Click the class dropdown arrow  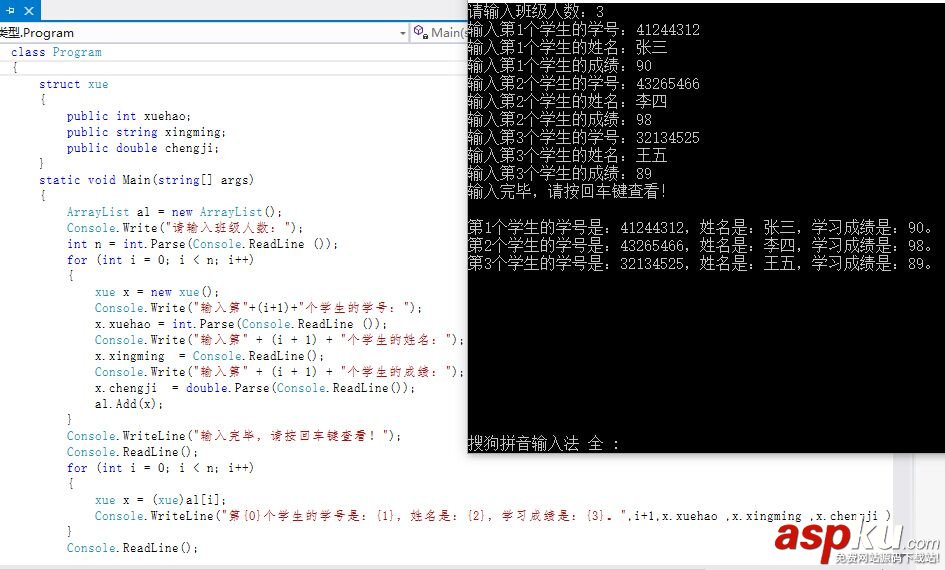click(x=403, y=33)
